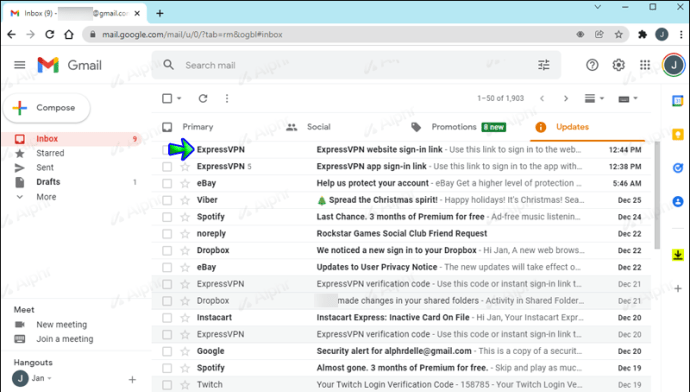
Task: Refresh the inbox with the reload icon
Action: click(203, 99)
